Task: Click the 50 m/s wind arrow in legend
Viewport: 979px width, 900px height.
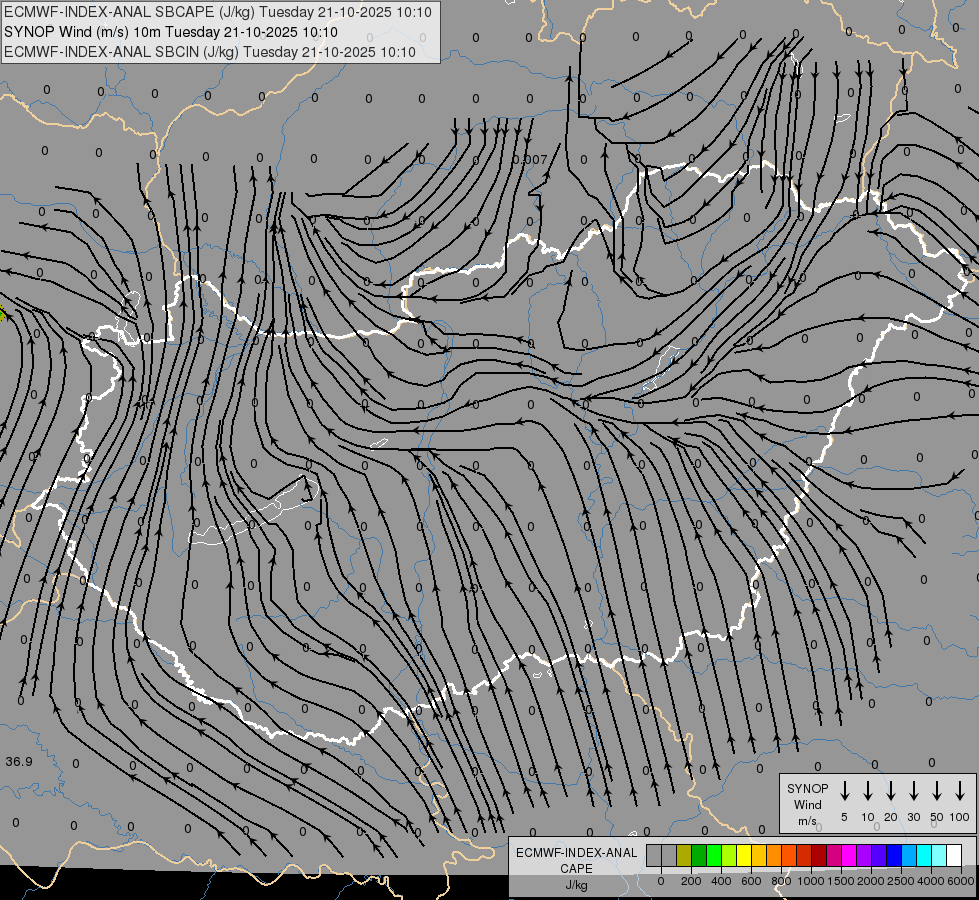Action: [937, 791]
